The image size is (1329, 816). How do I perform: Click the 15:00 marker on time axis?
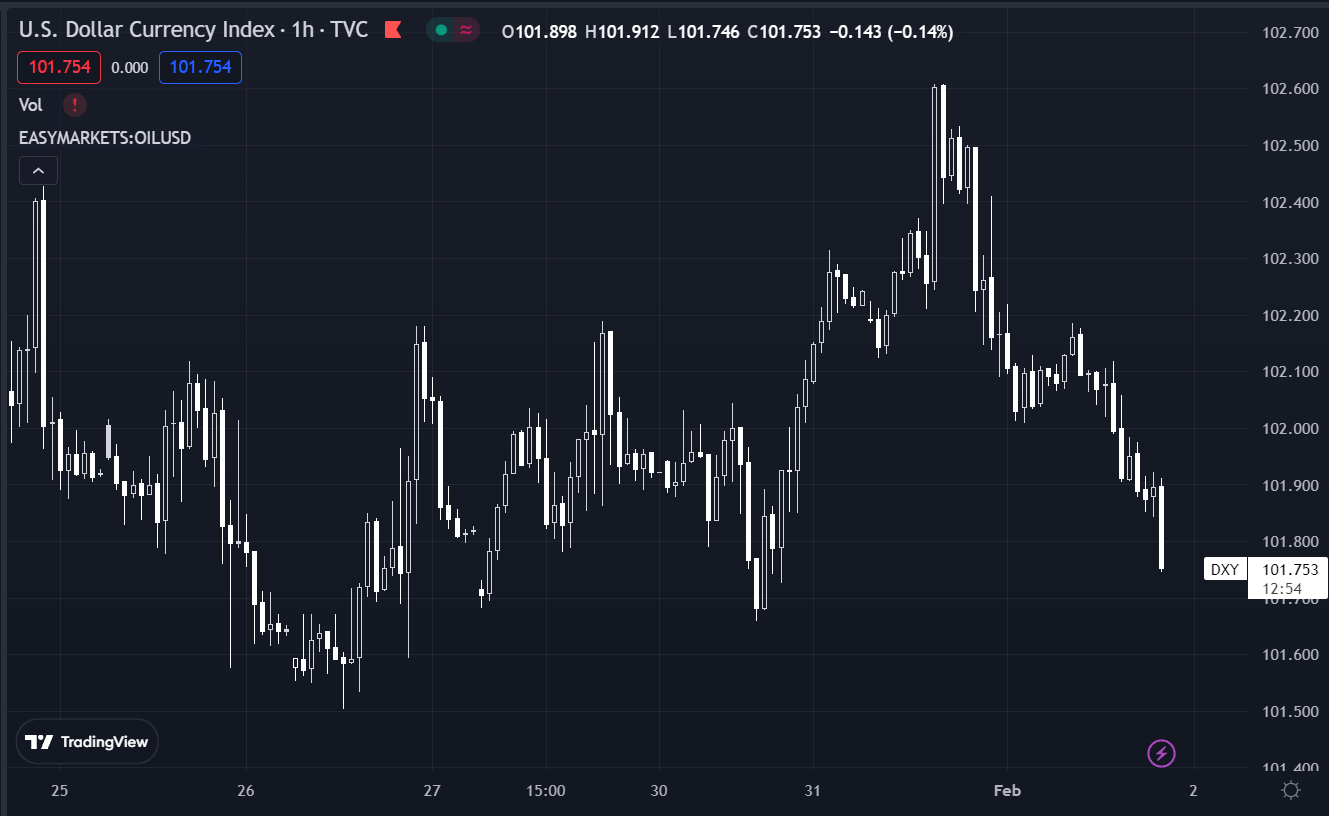click(x=546, y=790)
